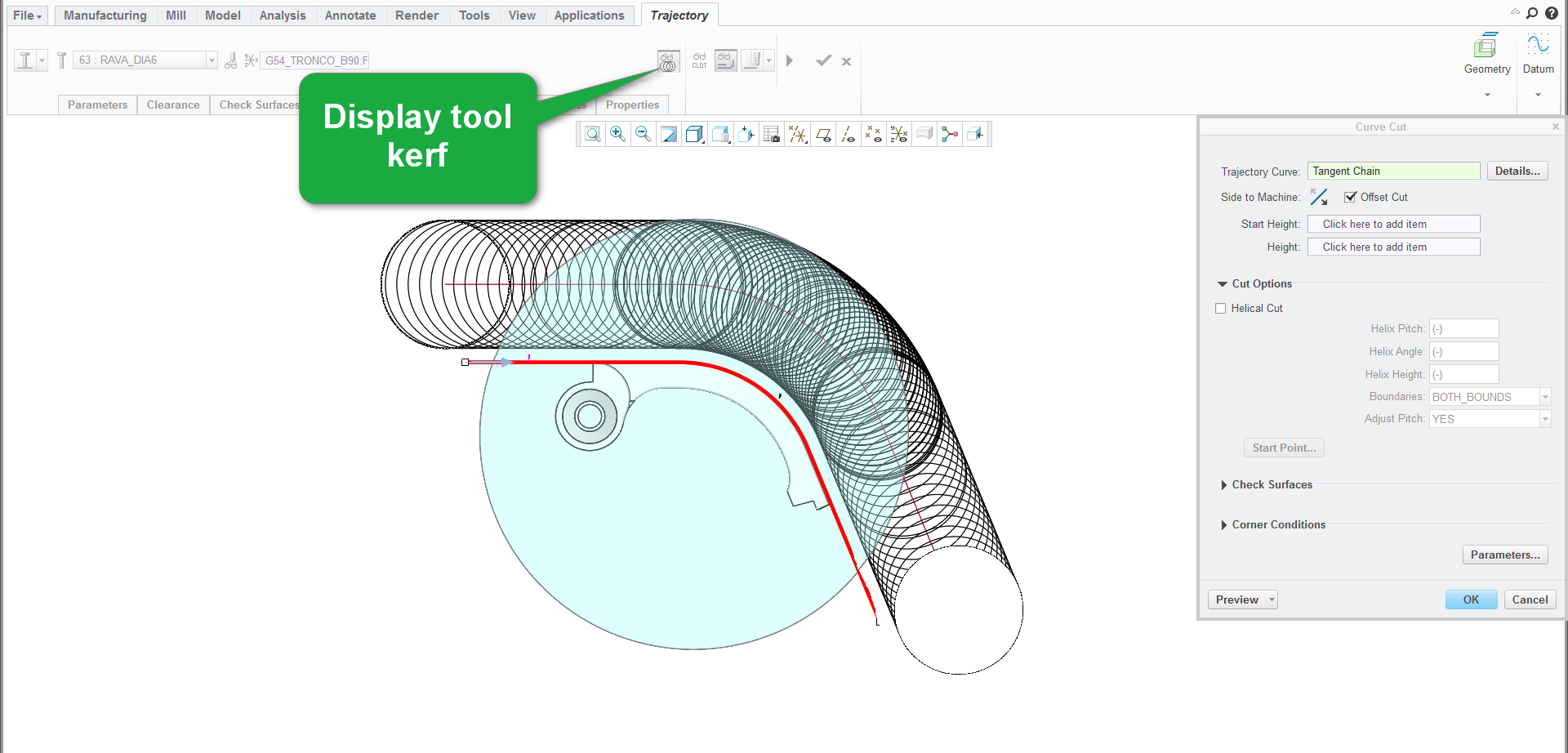Click the Refit zoom icon
The image size is (1568, 753).
pos(593,134)
